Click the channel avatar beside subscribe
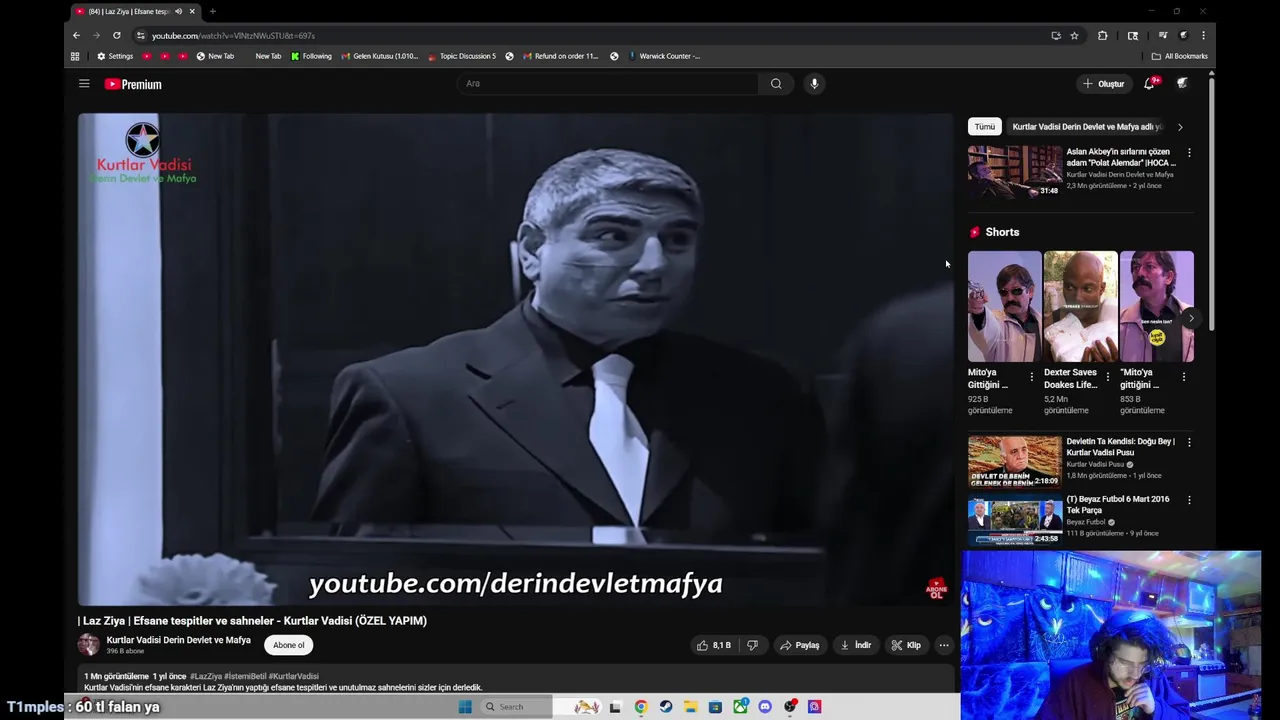This screenshot has width=1280, height=720. pyautogui.click(x=89, y=645)
